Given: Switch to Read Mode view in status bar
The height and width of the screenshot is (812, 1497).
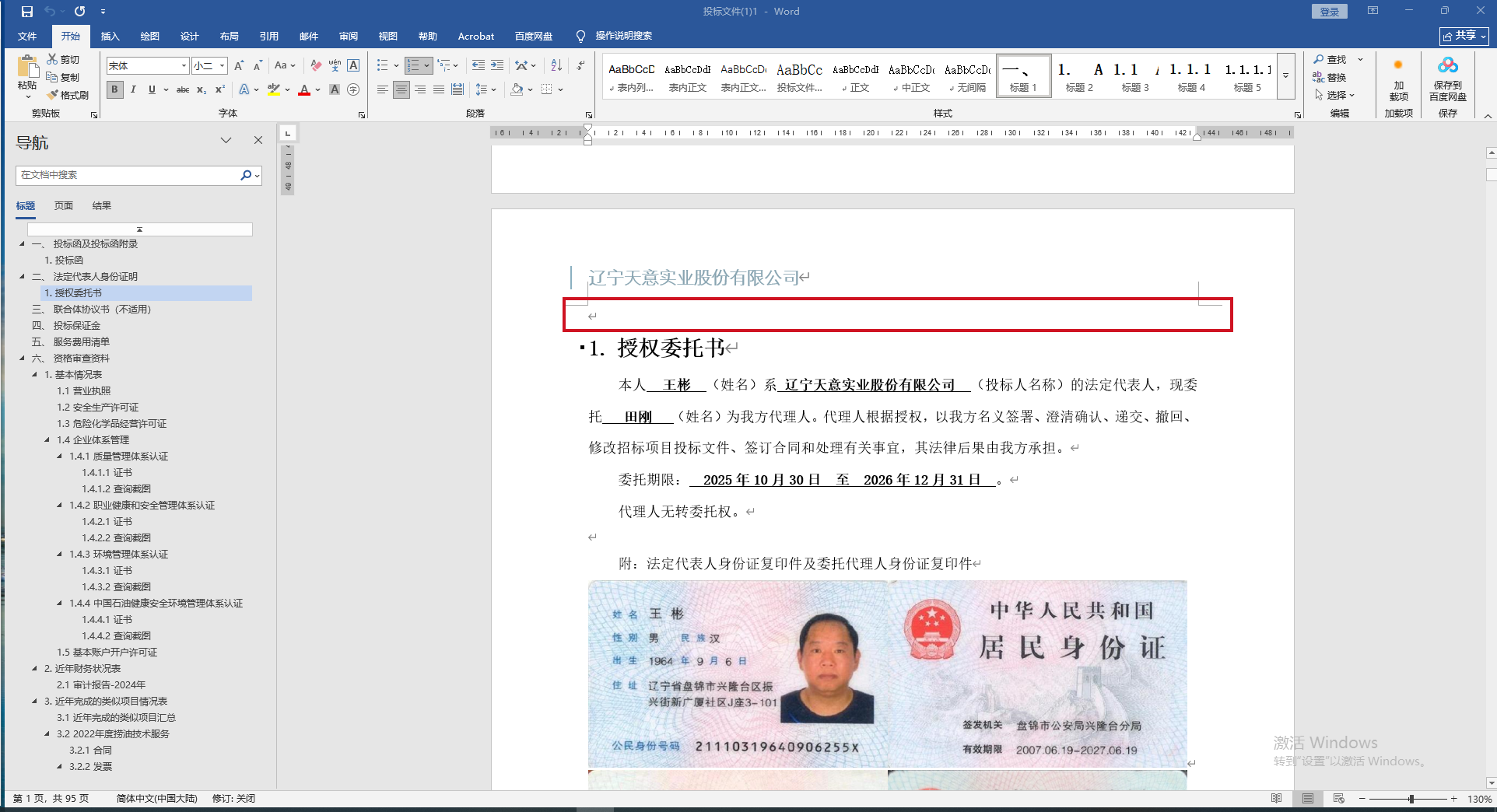Looking at the screenshot, I should point(1277,799).
